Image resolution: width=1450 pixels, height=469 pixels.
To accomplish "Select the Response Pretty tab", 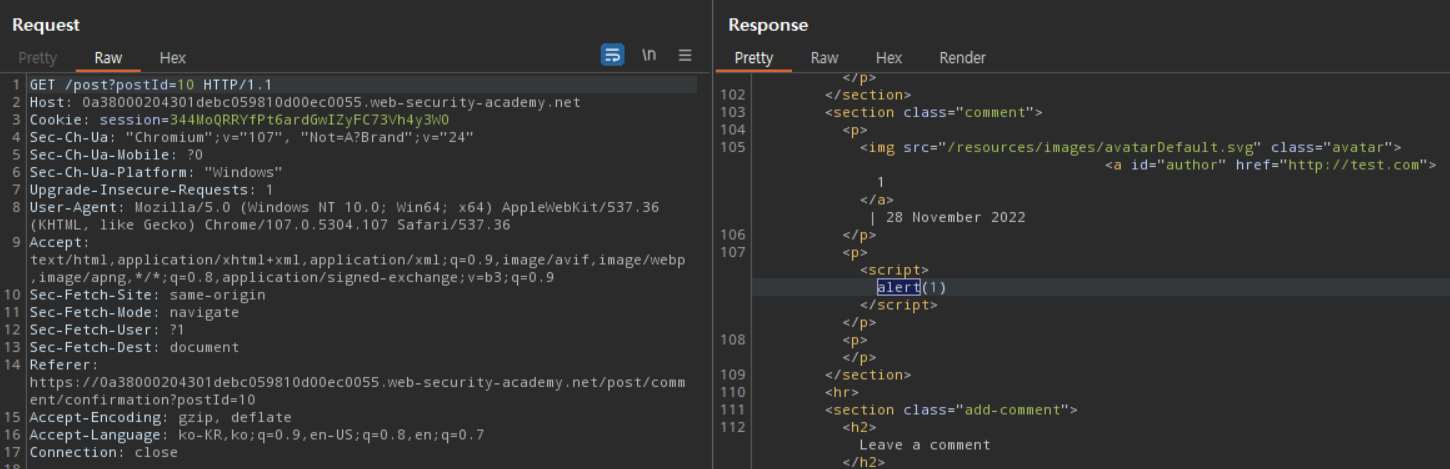I will (753, 58).
